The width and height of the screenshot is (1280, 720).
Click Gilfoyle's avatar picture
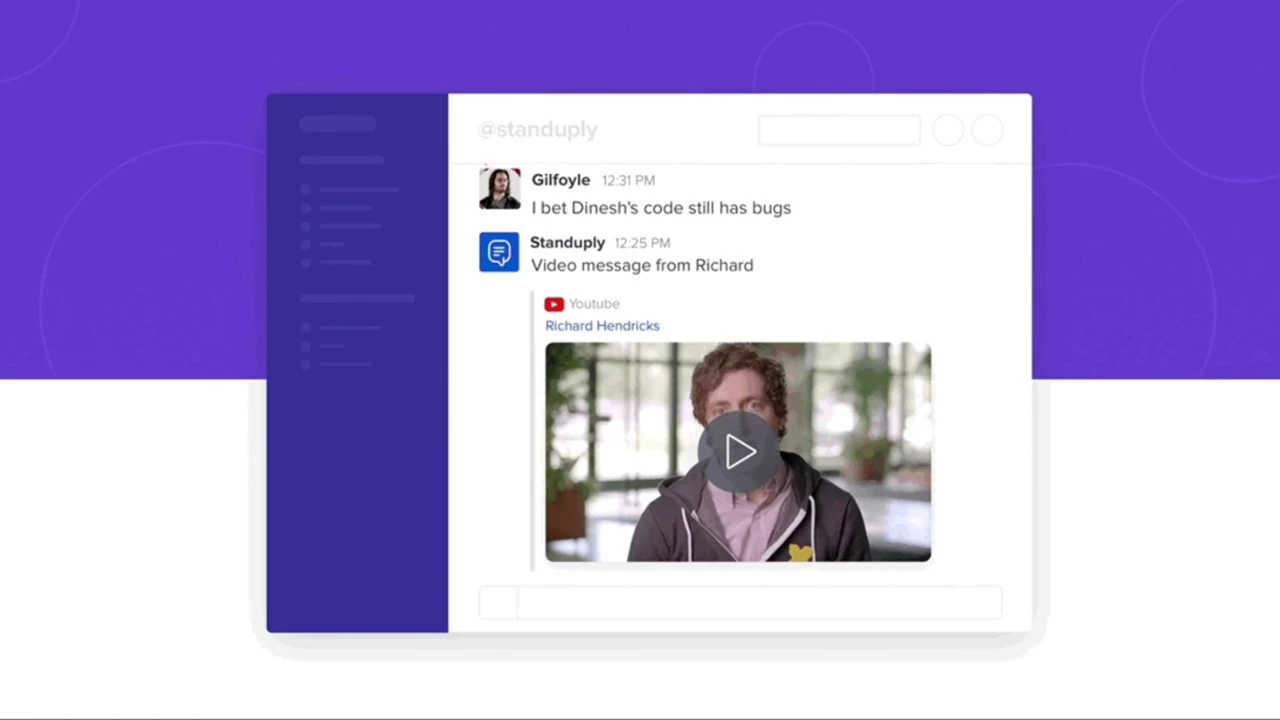500,188
